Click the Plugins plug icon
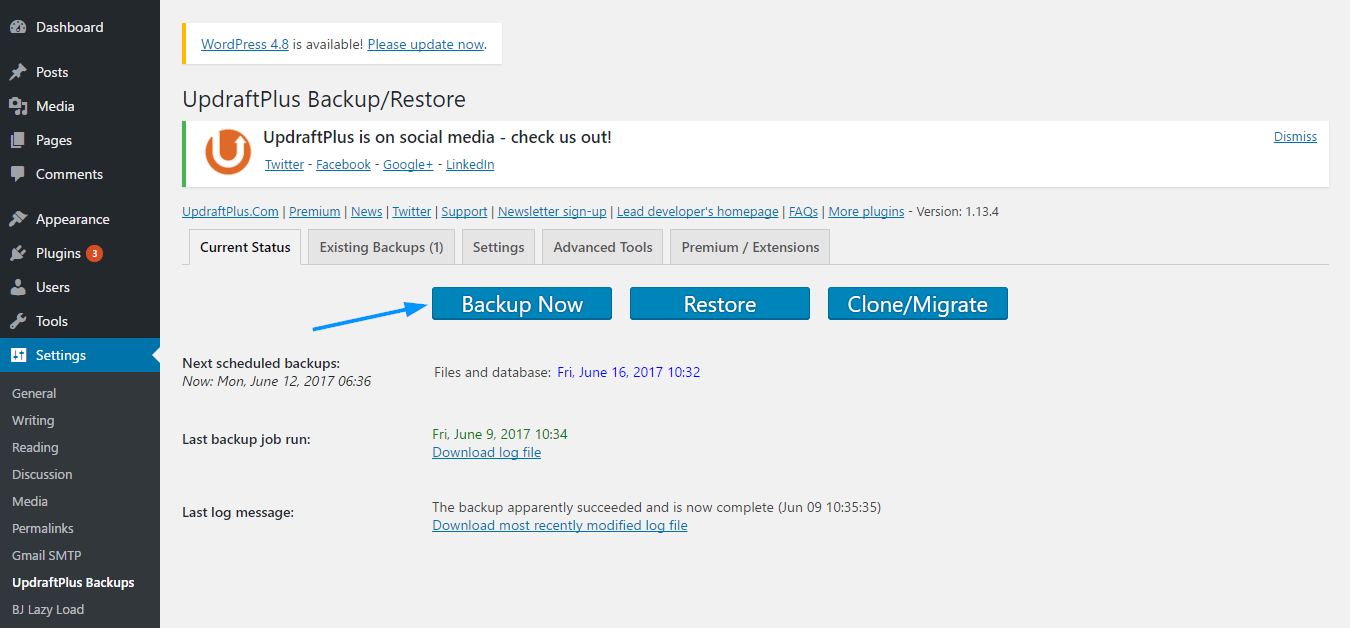1350x628 pixels. (18, 253)
